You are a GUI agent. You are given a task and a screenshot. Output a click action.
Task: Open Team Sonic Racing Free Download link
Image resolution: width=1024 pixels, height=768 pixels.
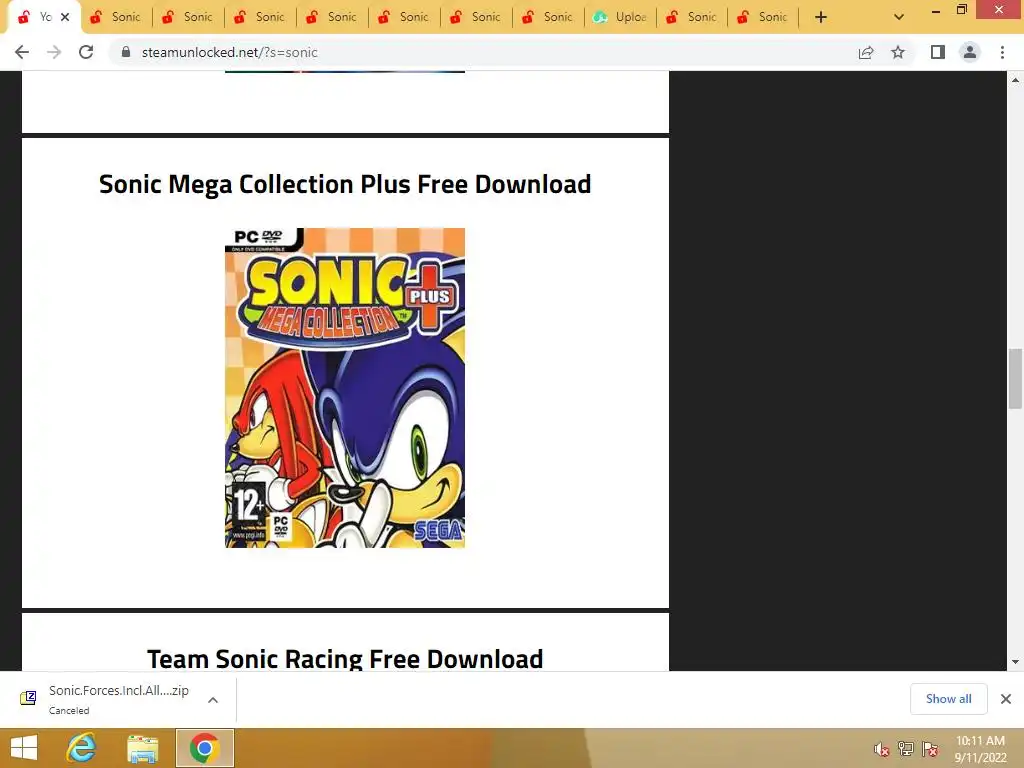coord(345,658)
